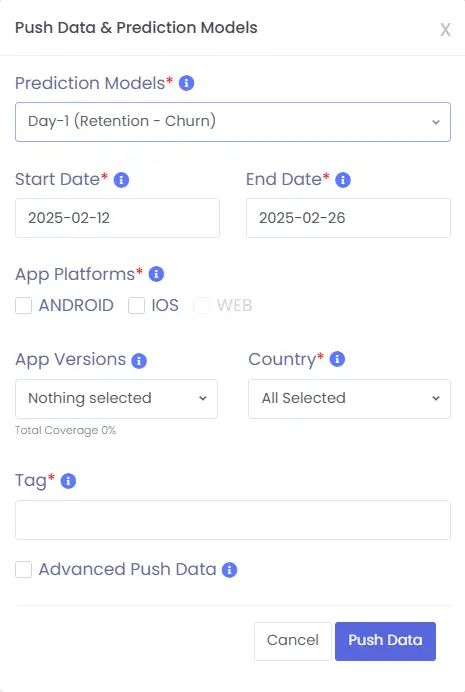465x692 pixels.
Task: Expand the App Versions dropdown
Action: (116, 399)
